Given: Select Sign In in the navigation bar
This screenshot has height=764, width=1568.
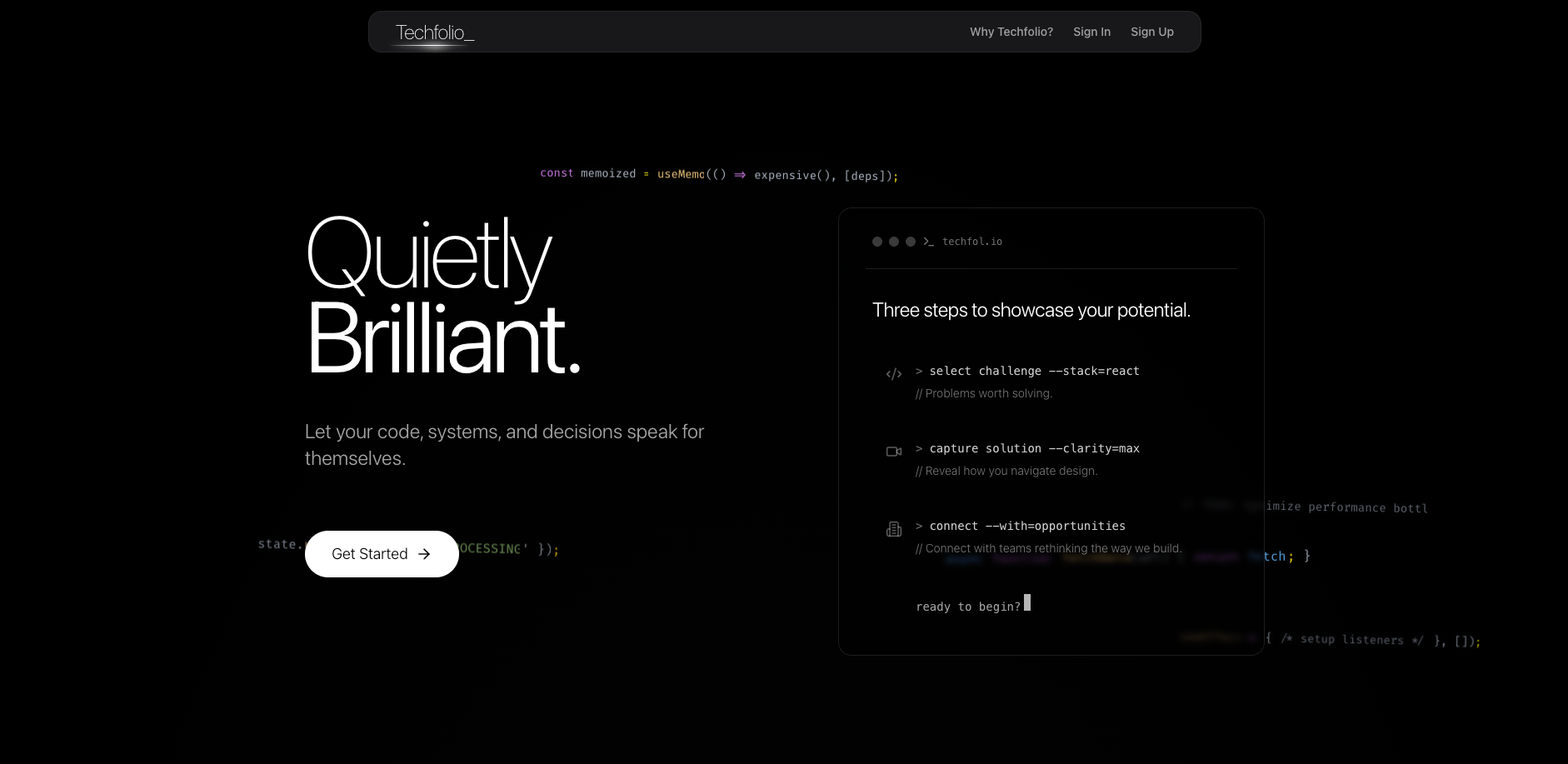Looking at the screenshot, I should [x=1091, y=32].
